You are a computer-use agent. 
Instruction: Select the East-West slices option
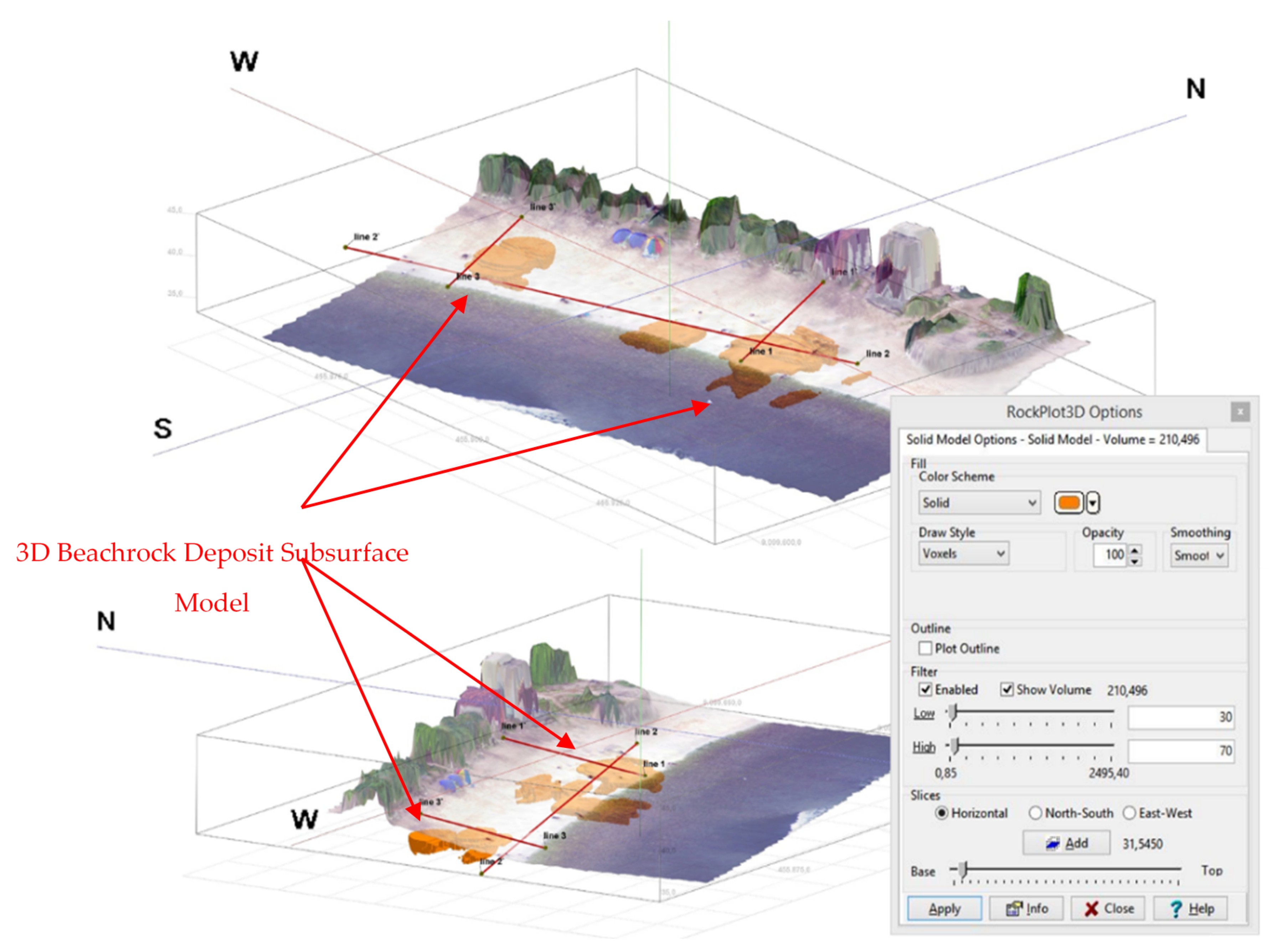pyautogui.click(x=1129, y=813)
